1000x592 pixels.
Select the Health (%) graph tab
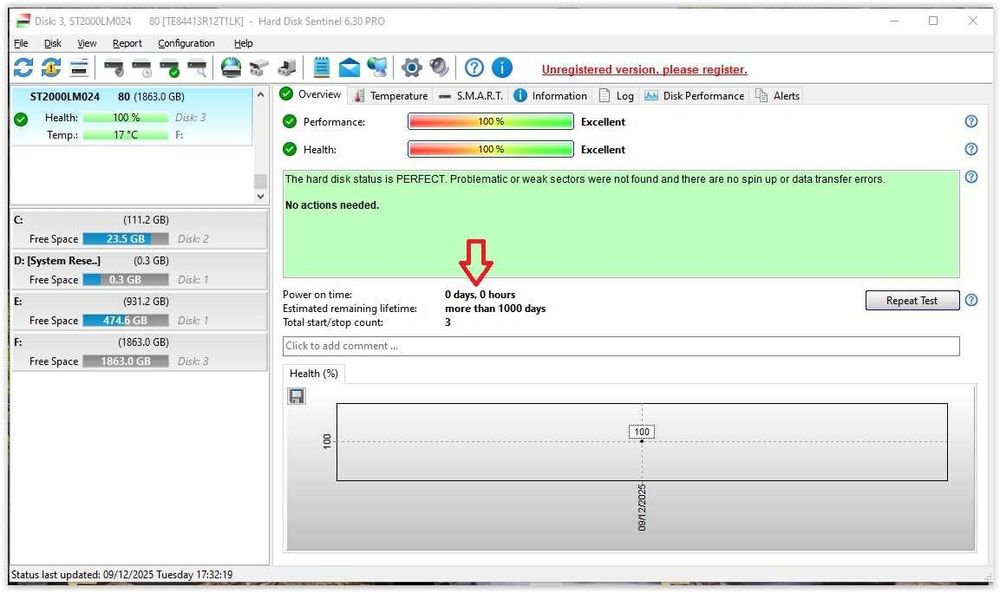tap(314, 374)
